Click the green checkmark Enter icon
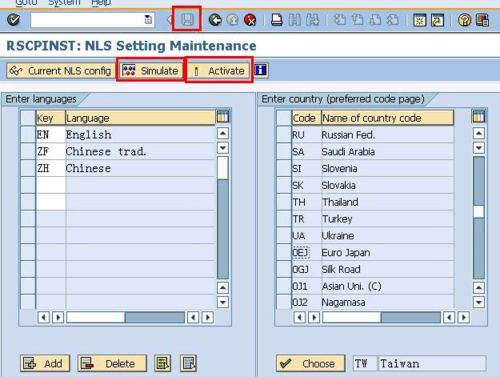This screenshot has width=500, height=377. (14, 20)
